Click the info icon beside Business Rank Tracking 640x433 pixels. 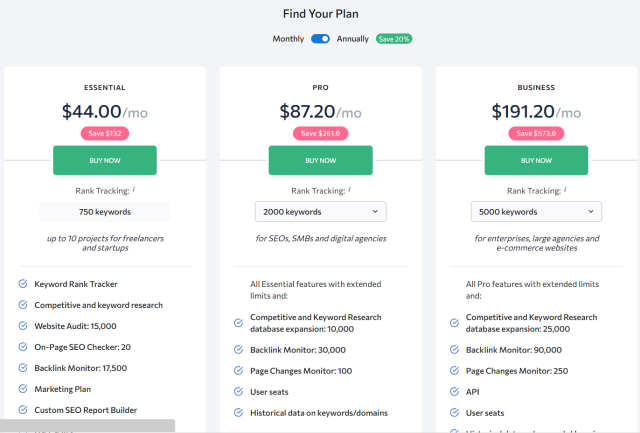[x=565, y=190]
